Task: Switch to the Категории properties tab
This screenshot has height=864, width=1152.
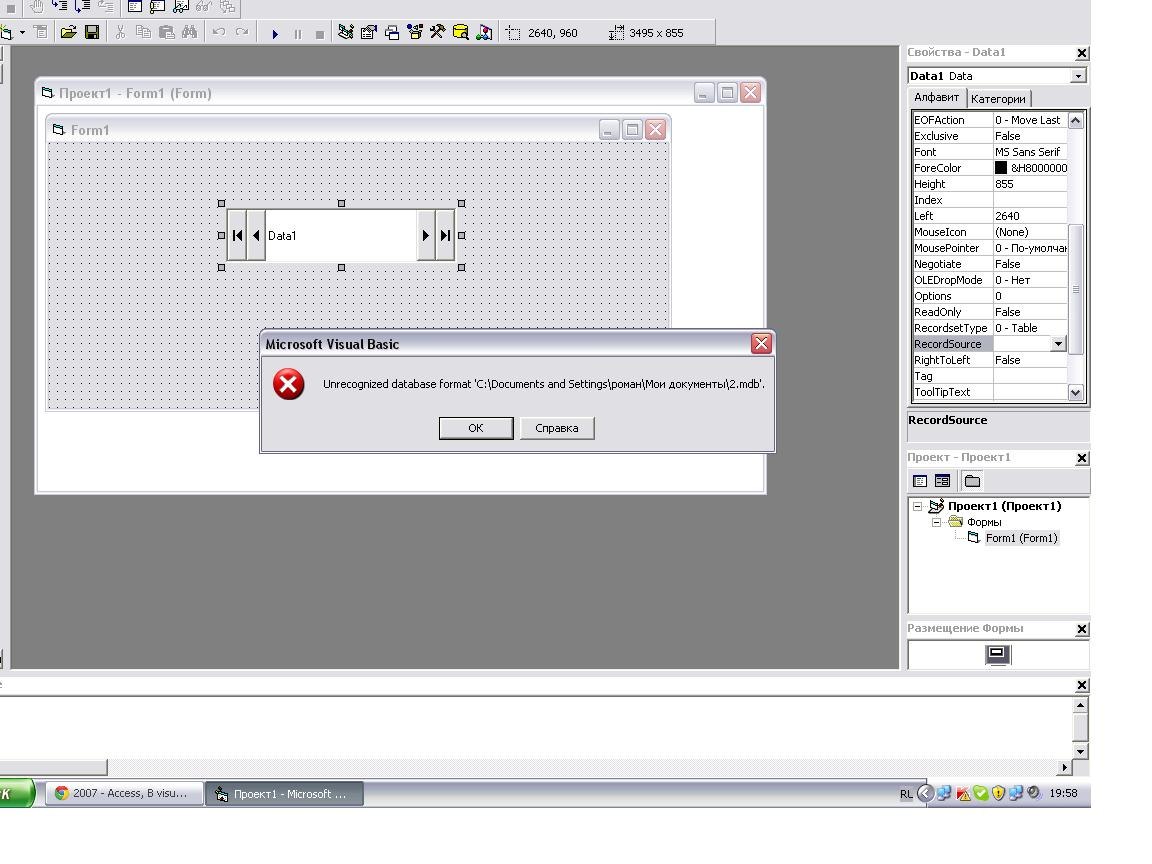Action: 998,98
